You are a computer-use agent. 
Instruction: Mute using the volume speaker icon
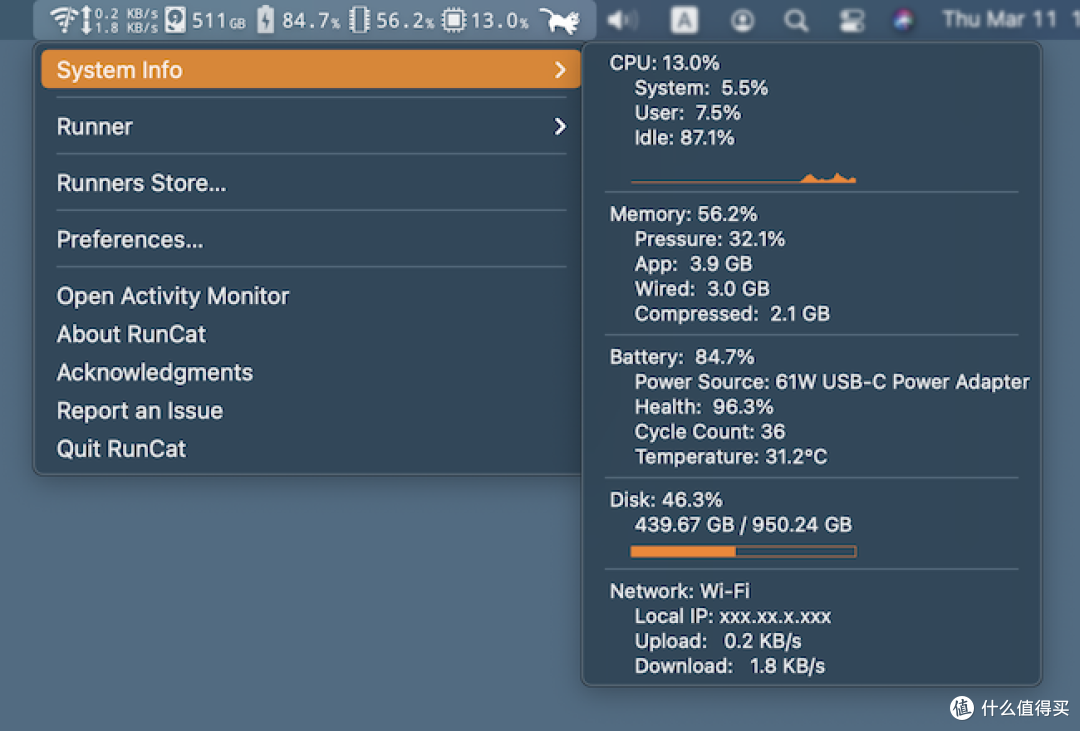click(622, 20)
